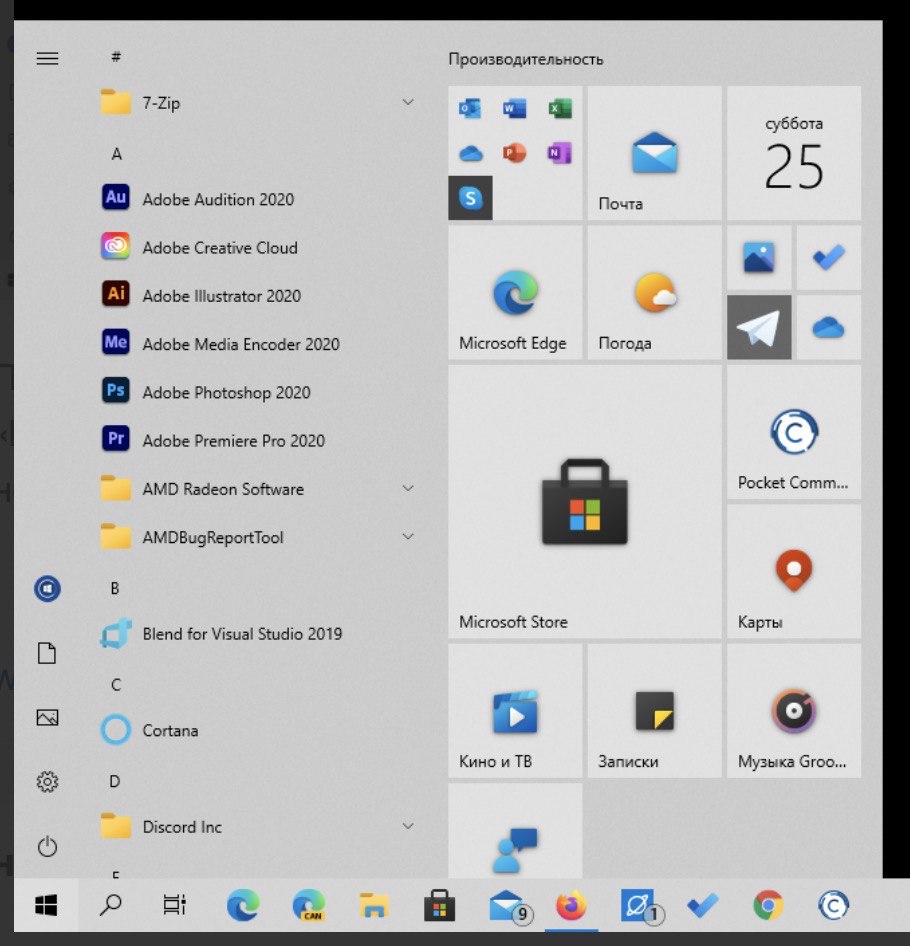The width and height of the screenshot is (910, 946).
Task: Launch Adobe Creative Cloud
Action: [x=256, y=247]
